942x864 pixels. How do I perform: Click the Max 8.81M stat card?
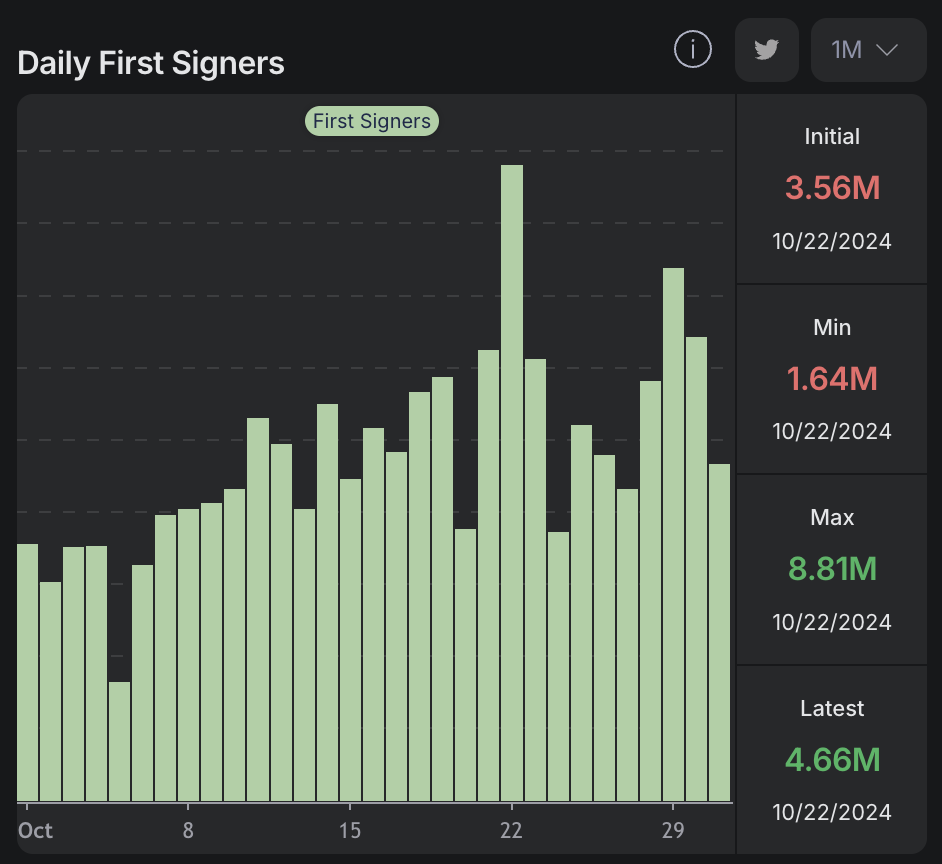click(x=831, y=570)
